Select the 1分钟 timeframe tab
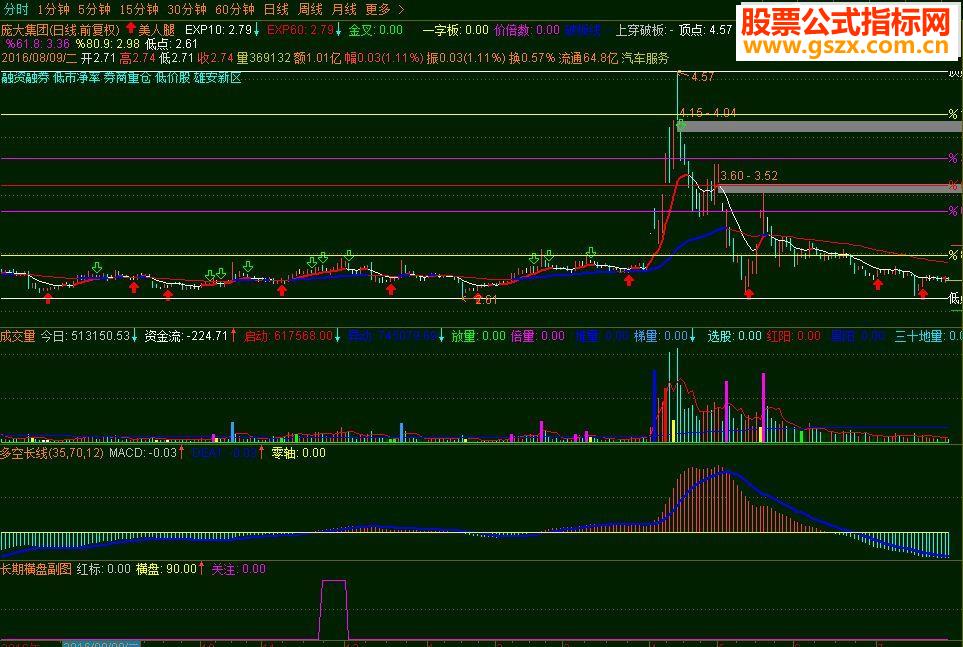The width and height of the screenshot is (963, 647). [53, 9]
